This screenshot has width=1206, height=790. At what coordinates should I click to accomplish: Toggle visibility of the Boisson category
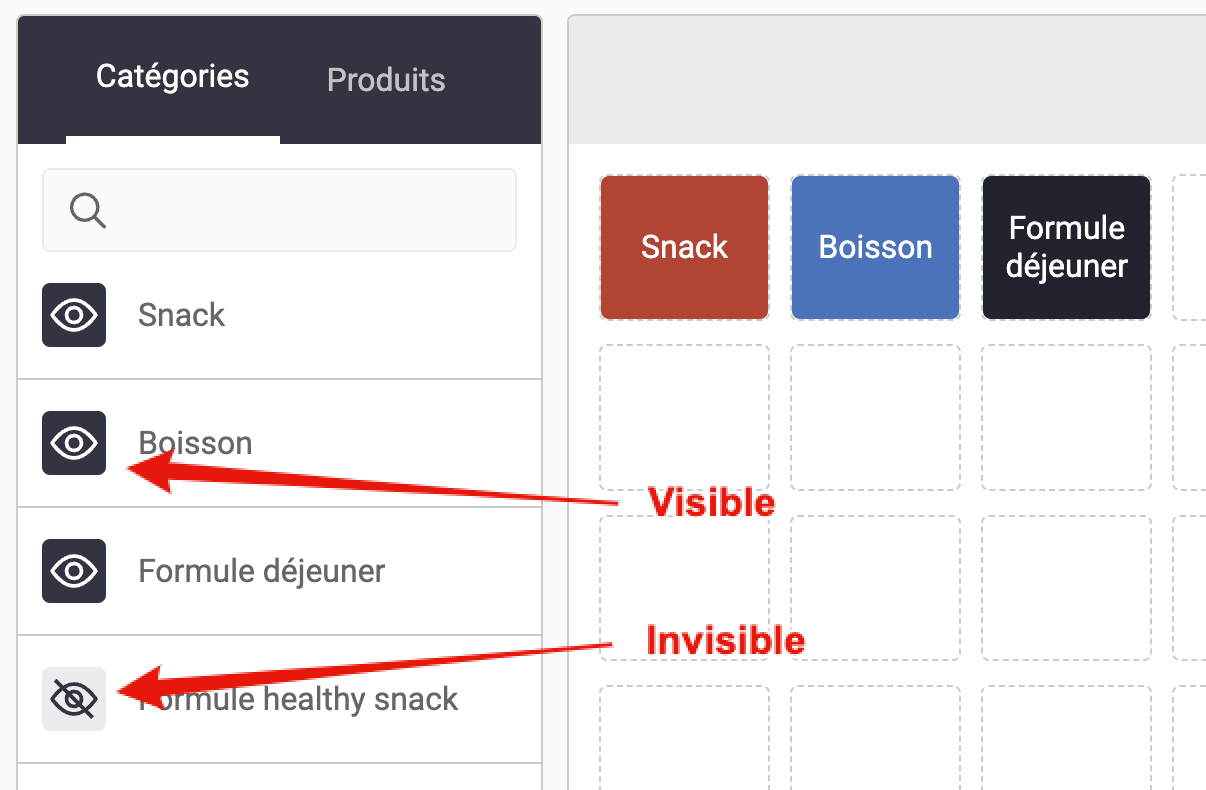(74, 443)
